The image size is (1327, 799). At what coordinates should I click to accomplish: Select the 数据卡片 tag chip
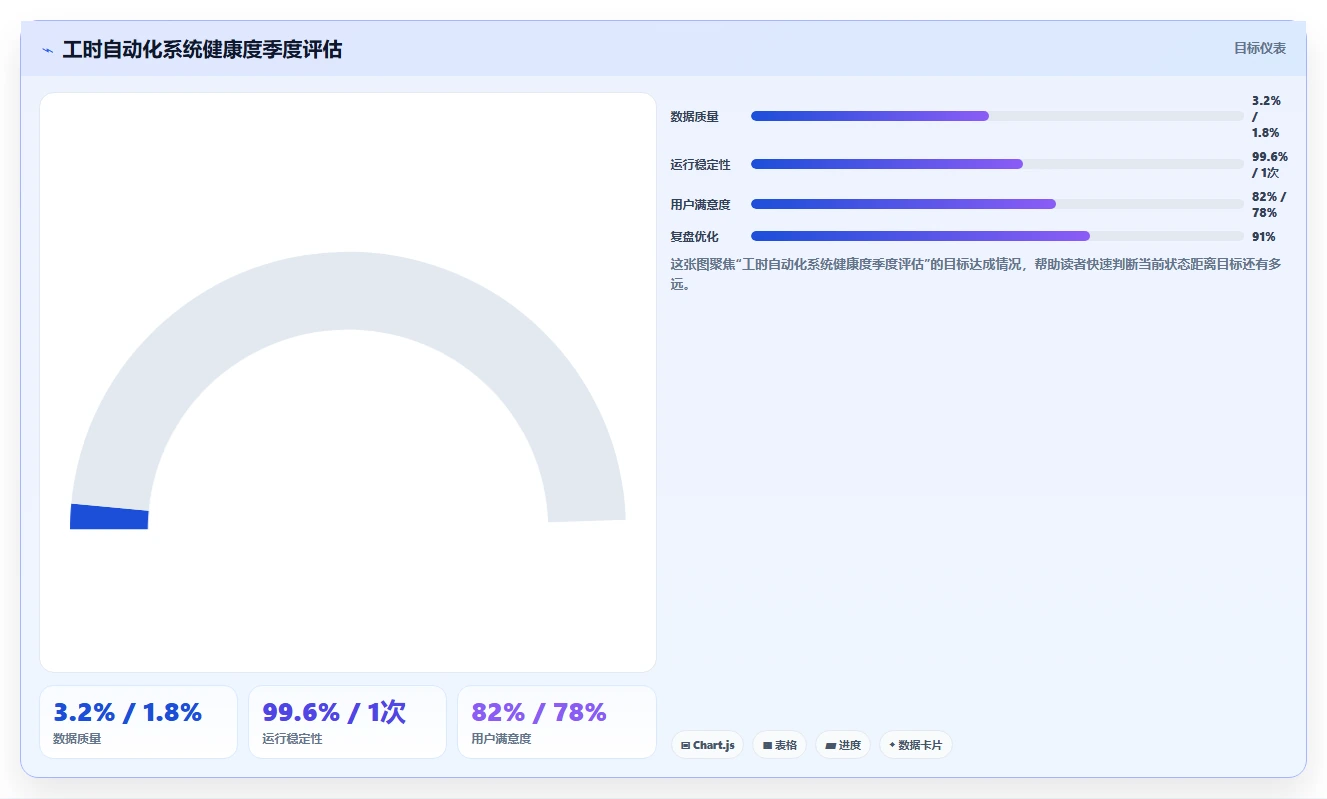(x=916, y=745)
